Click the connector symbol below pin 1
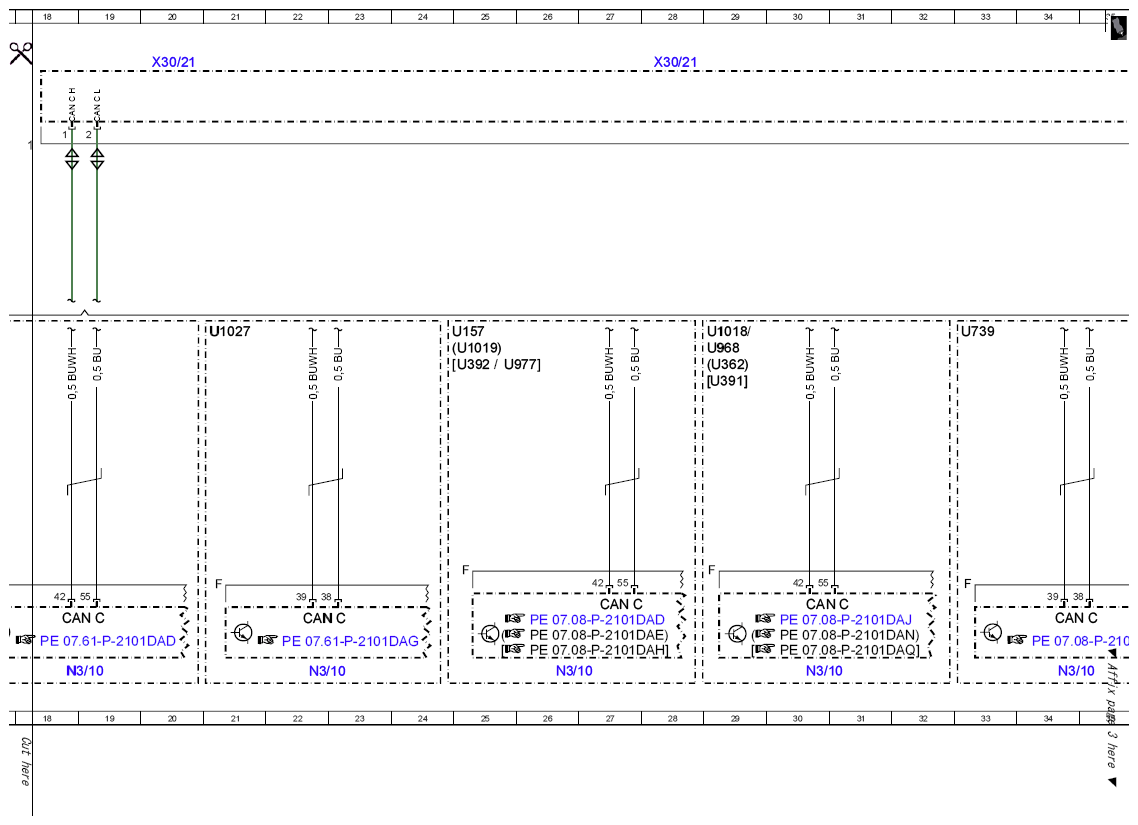1138x825 pixels. coord(72,158)
